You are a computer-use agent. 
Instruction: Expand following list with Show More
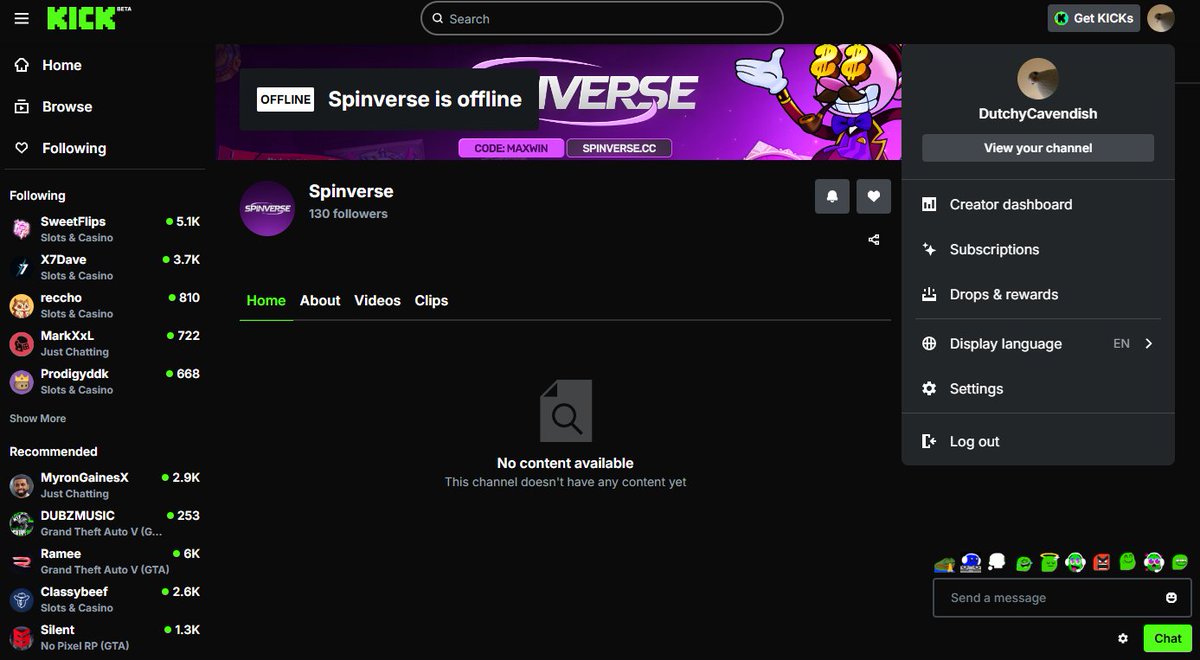pyautogui.click(x=38, y=418)
